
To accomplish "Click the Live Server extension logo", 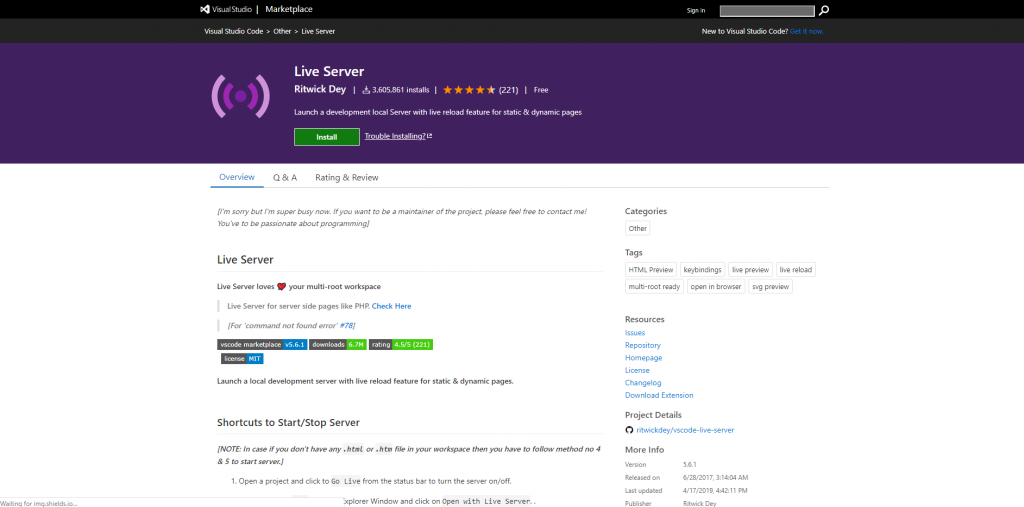I will pyautogui.click(x=240, y=97).
